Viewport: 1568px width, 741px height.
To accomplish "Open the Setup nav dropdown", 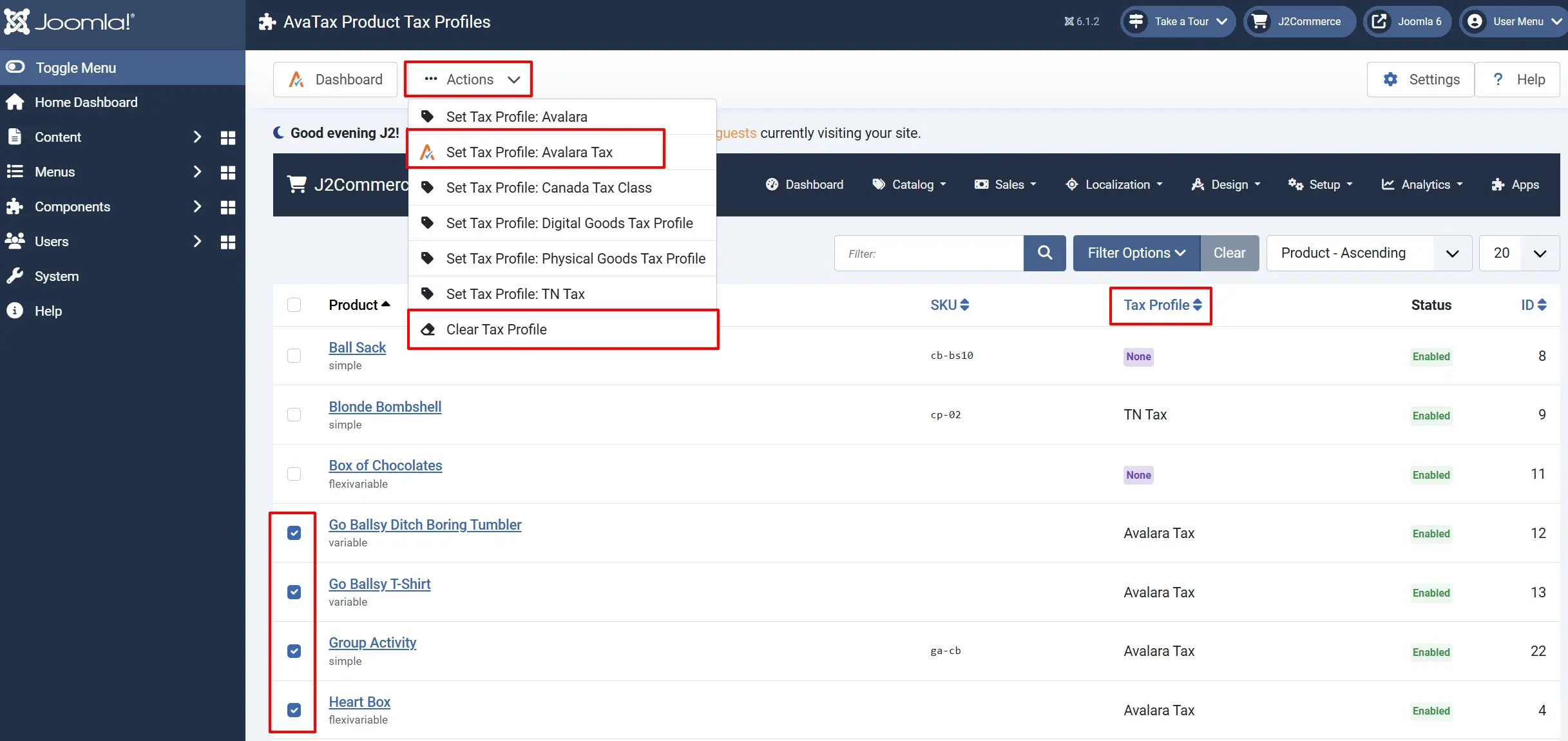I will click(1320, 184).
